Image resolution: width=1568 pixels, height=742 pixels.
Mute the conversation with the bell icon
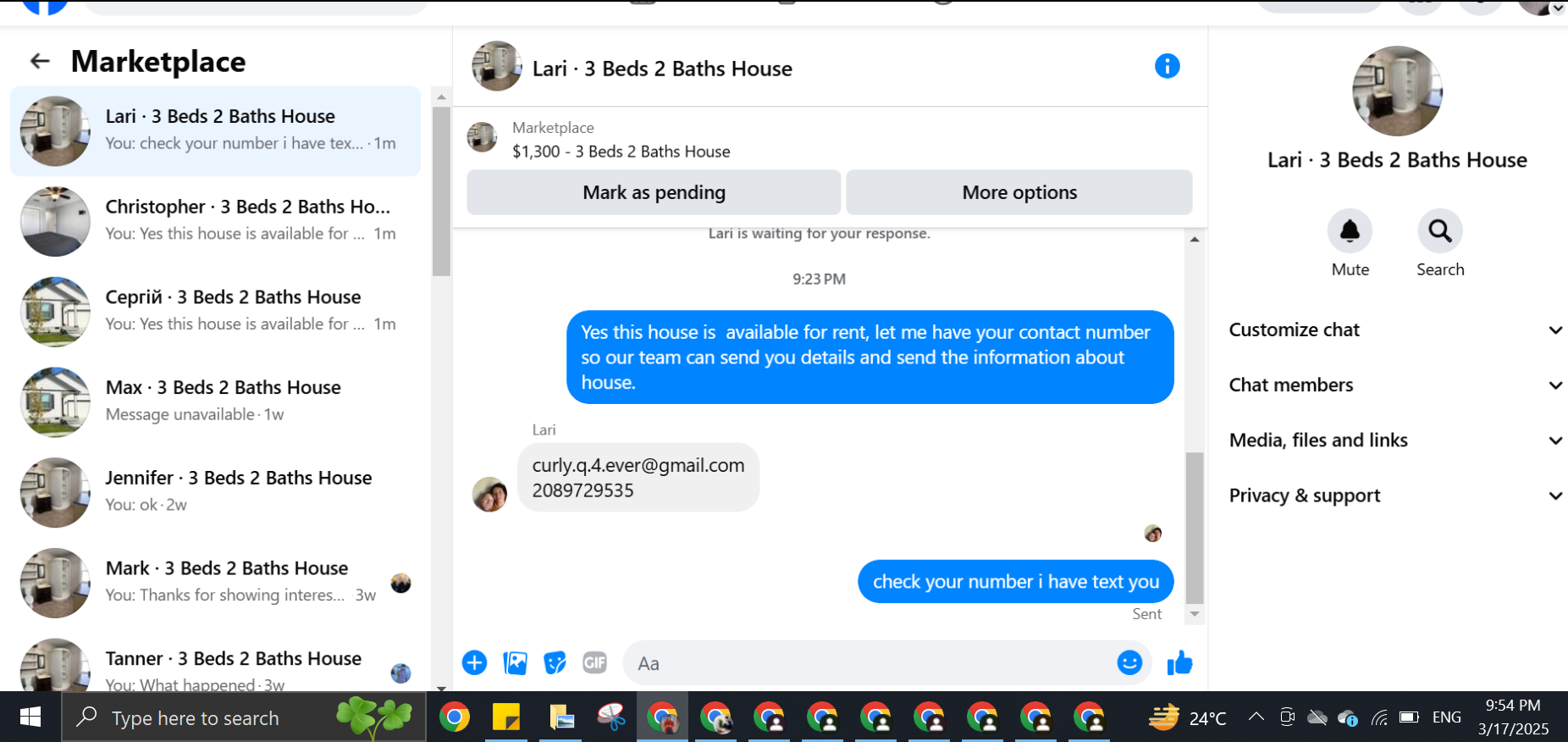tap(1350, 230)
